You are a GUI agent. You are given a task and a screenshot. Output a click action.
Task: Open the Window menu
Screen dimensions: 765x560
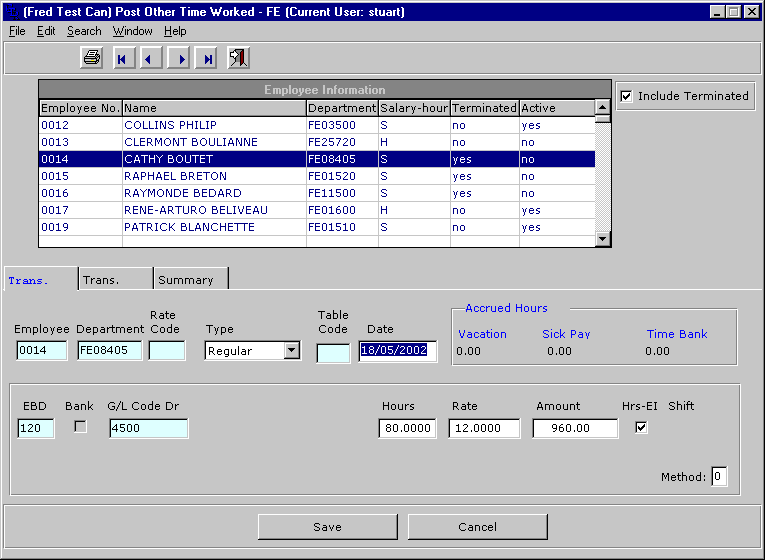click(132, 31)
